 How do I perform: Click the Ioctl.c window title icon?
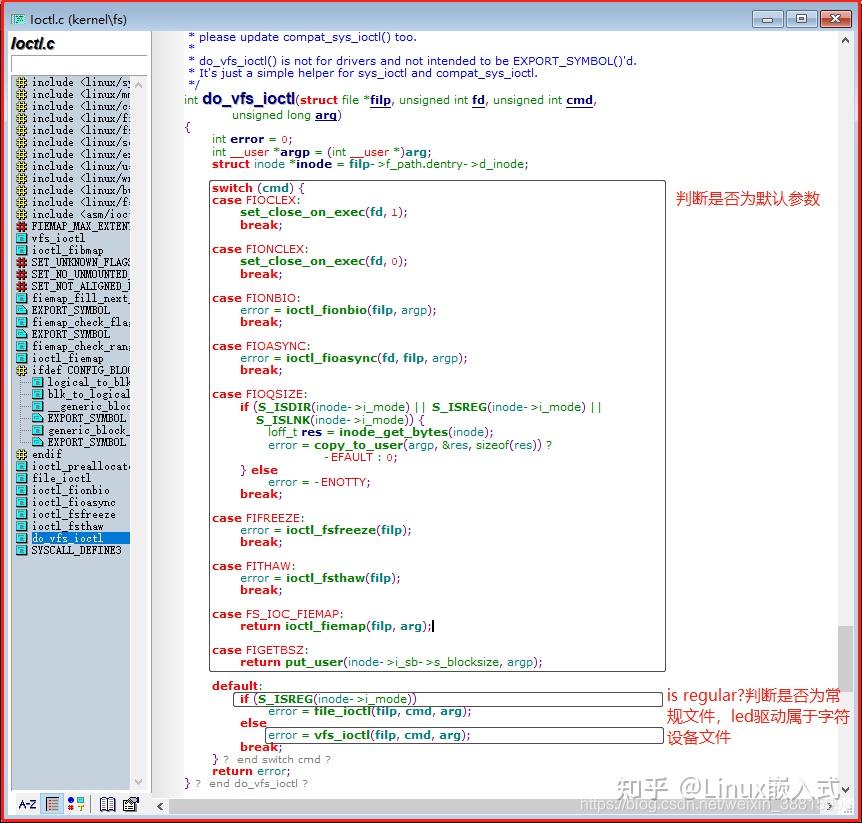17,18
